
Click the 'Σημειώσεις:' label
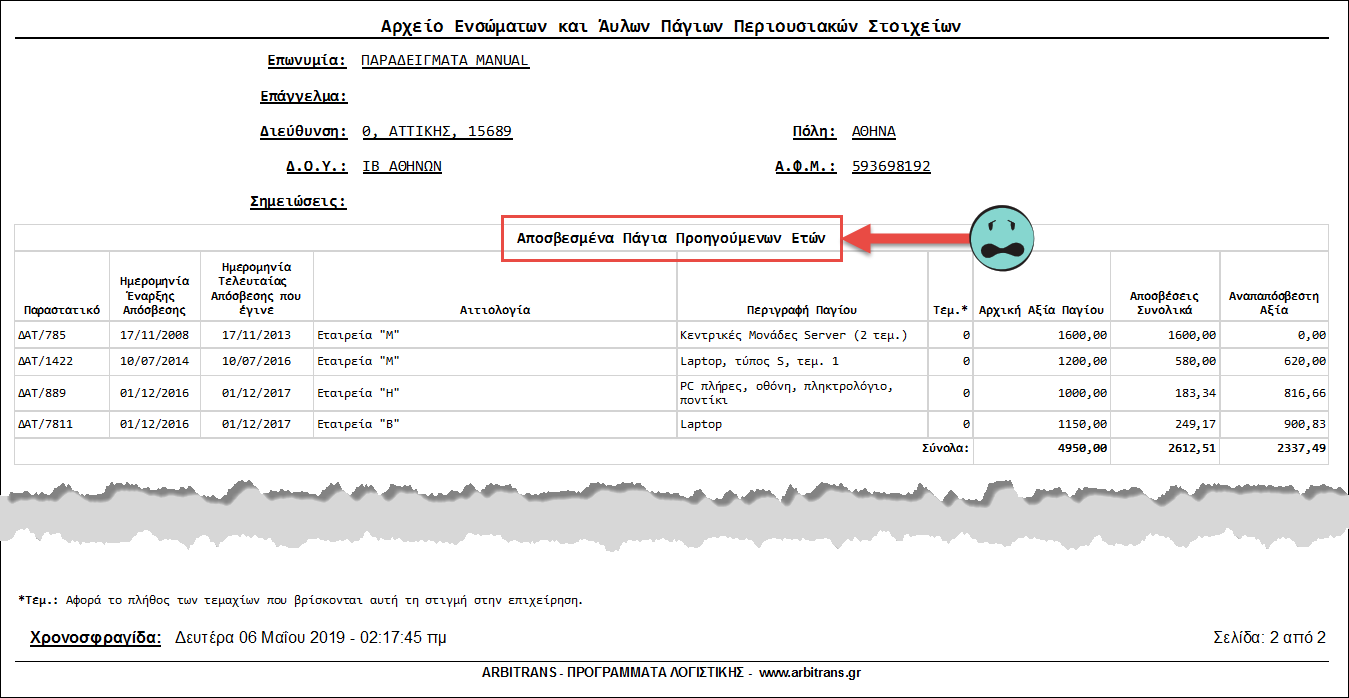[298, 201]
